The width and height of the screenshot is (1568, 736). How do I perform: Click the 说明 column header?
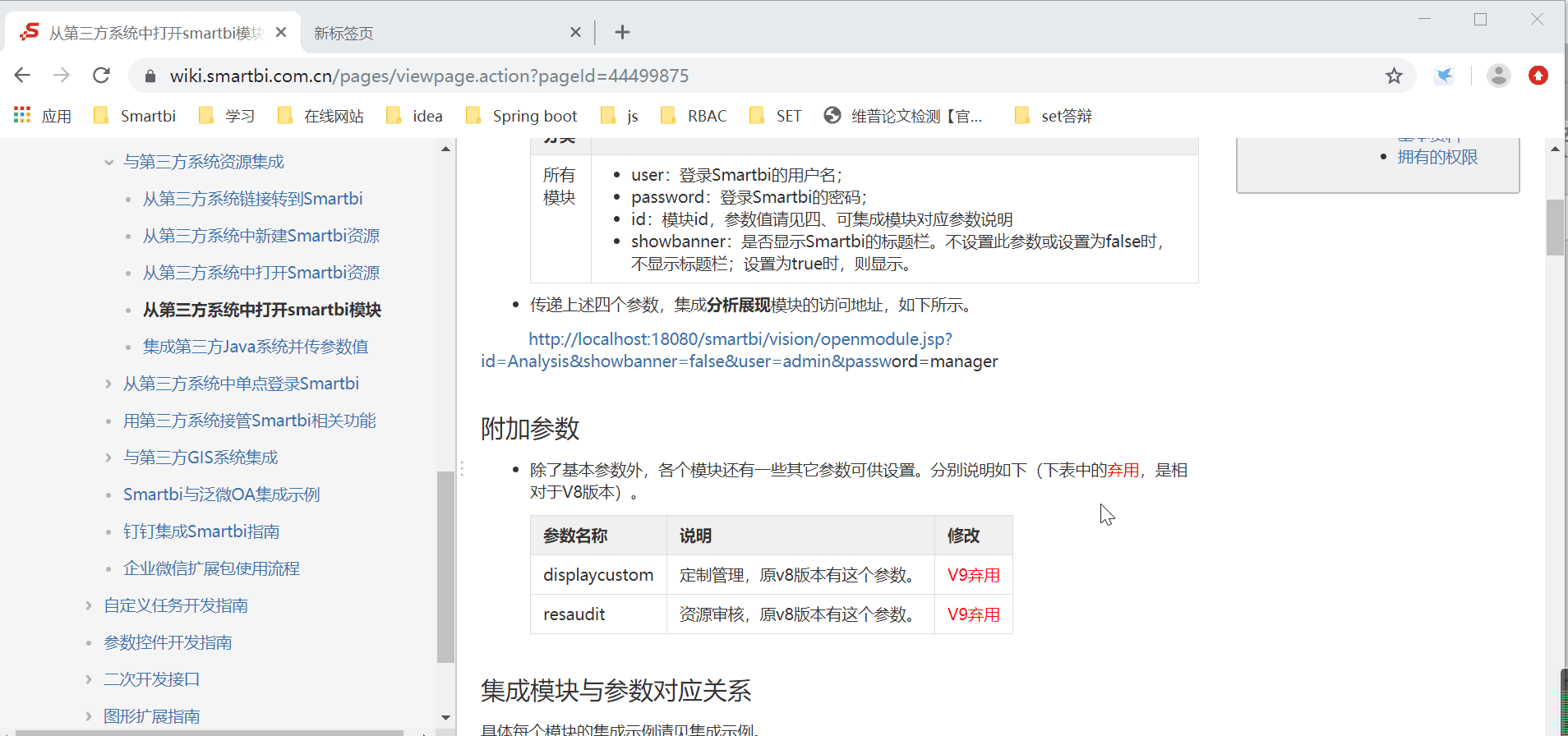(800, 536)
